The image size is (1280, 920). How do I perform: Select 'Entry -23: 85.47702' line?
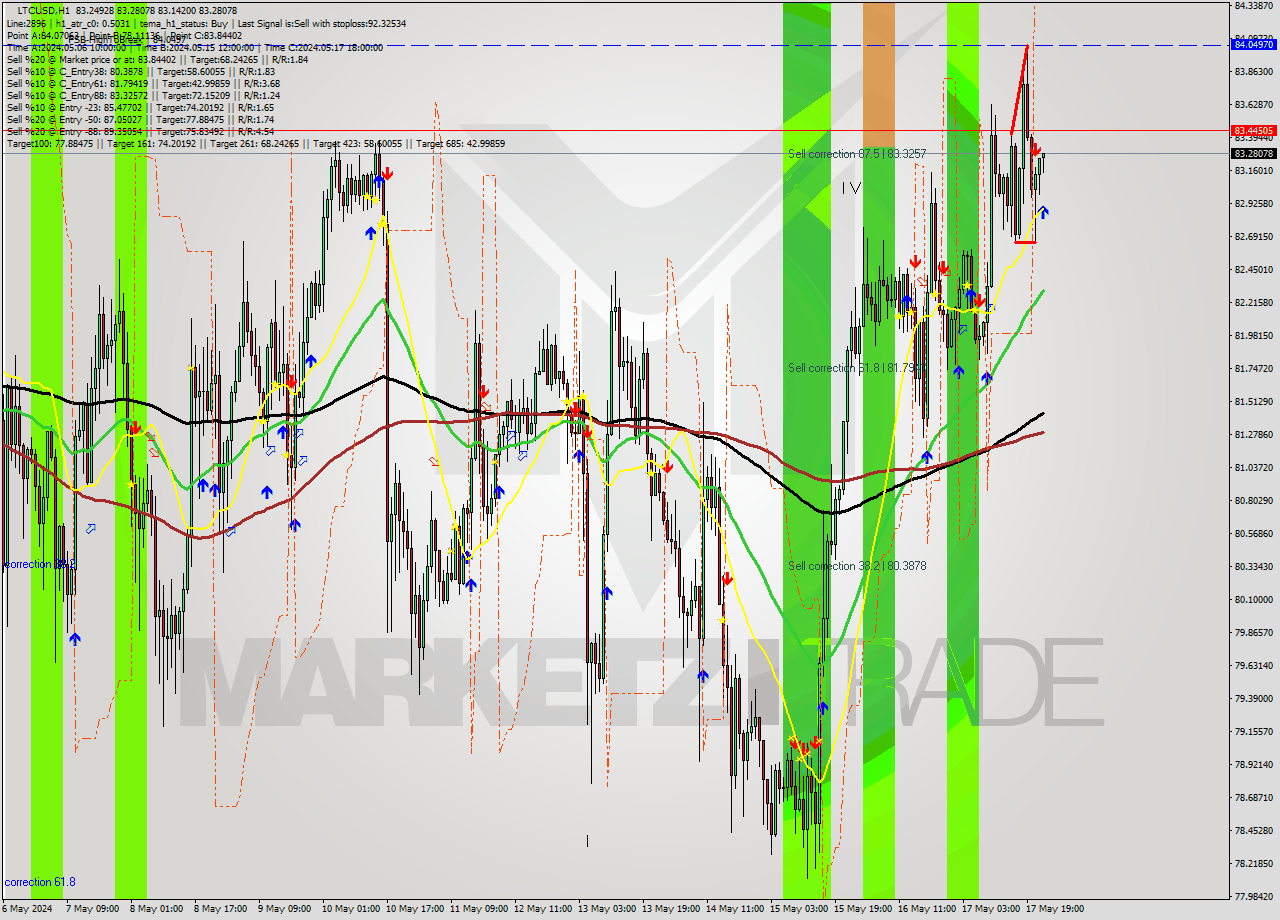[140, 107]
